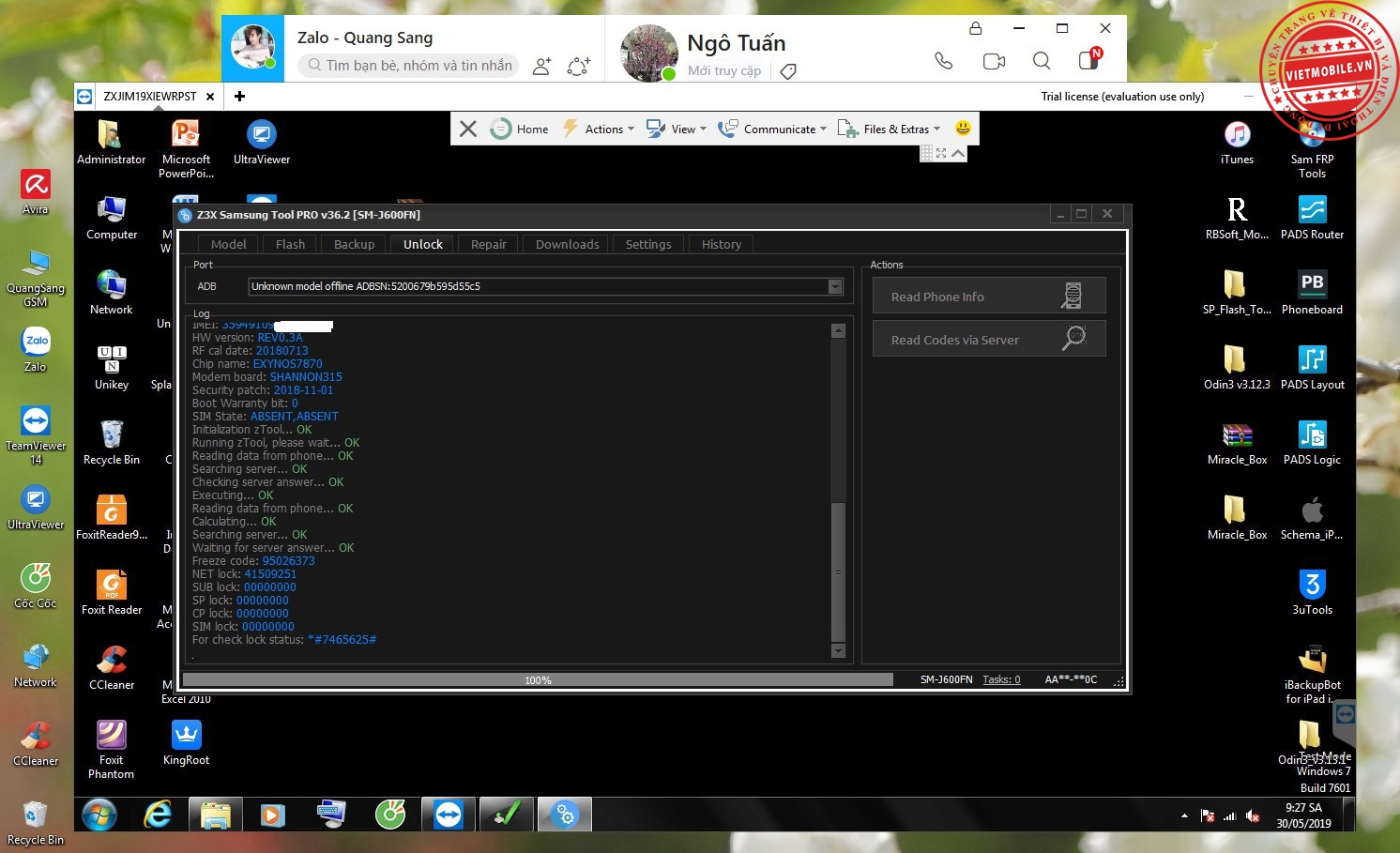Click Read Codes via Server button
Viewport: 1400px width, 853px height.
(x=989, y=340)
